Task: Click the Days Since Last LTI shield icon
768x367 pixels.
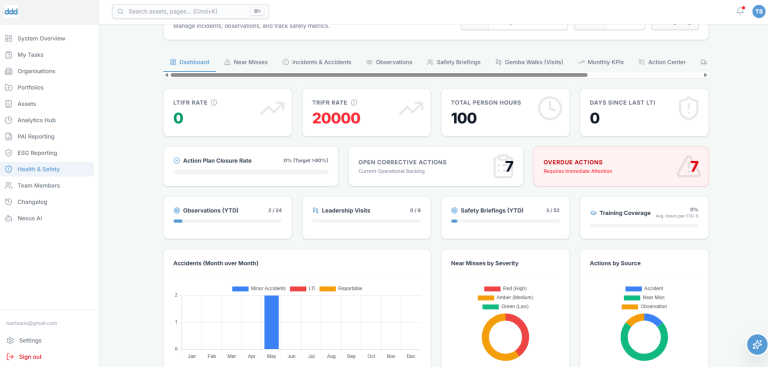Action: pyautogui.click(x=689, y=108)
